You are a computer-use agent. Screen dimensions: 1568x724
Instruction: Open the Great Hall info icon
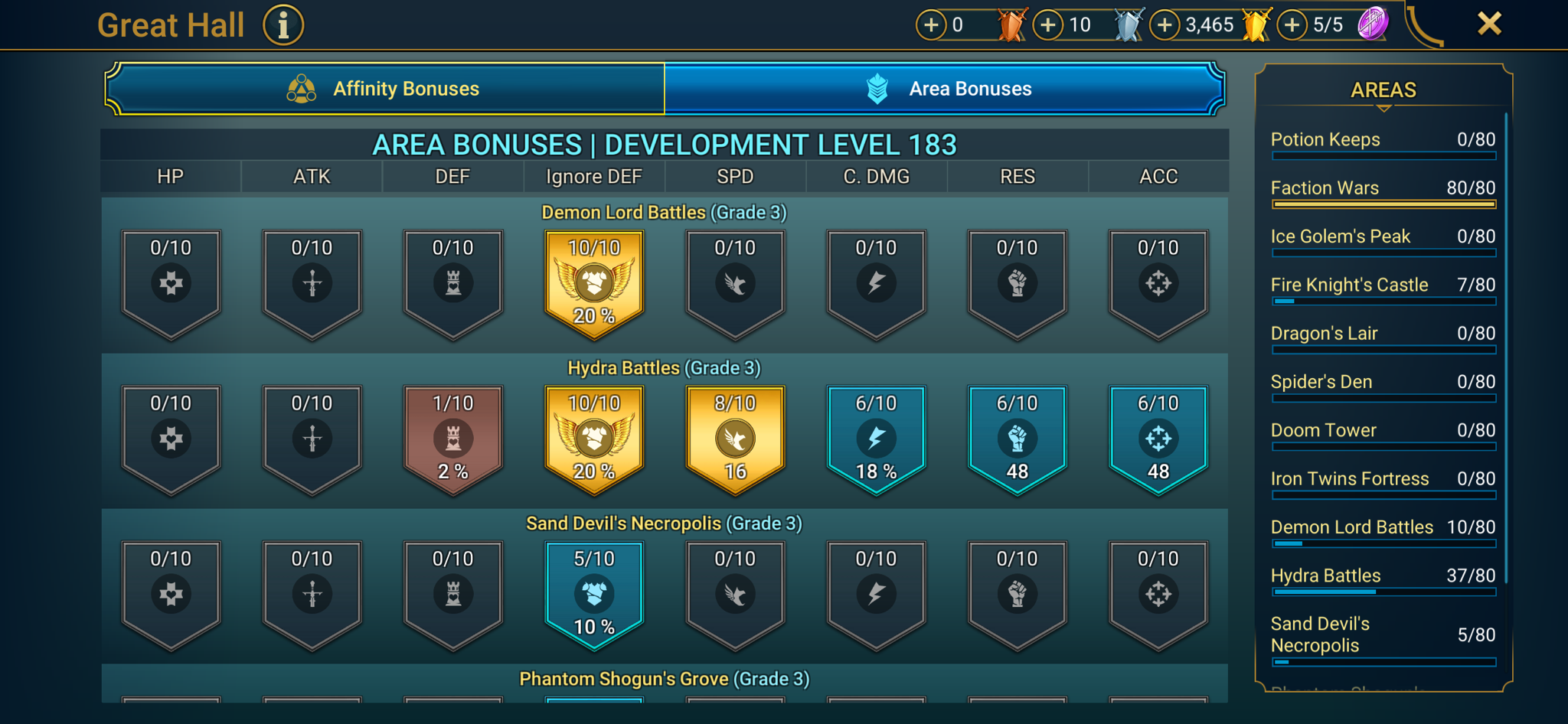[x=283, y=25]
